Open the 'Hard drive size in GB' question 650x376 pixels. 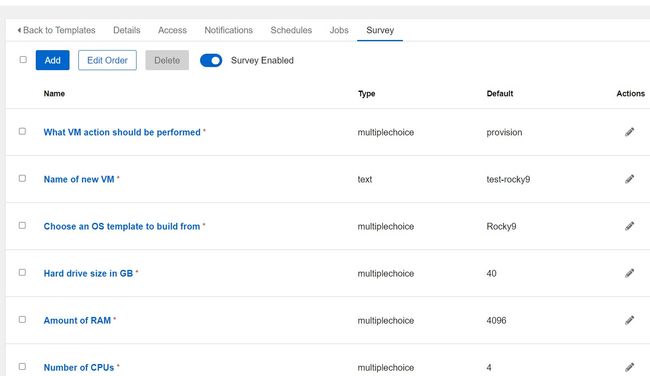88,273
